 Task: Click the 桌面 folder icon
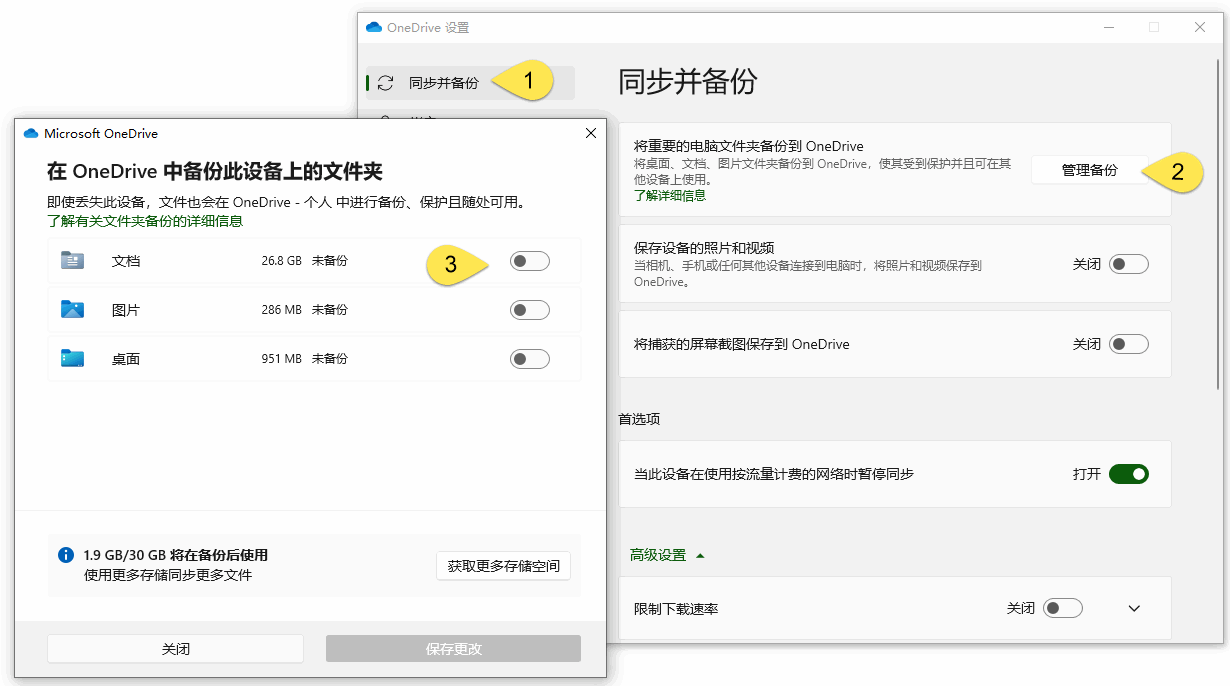[72, 358]
